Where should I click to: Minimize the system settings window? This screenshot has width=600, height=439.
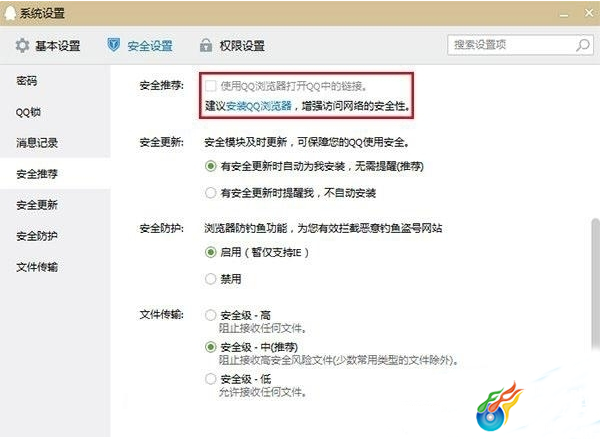point(564,15)
